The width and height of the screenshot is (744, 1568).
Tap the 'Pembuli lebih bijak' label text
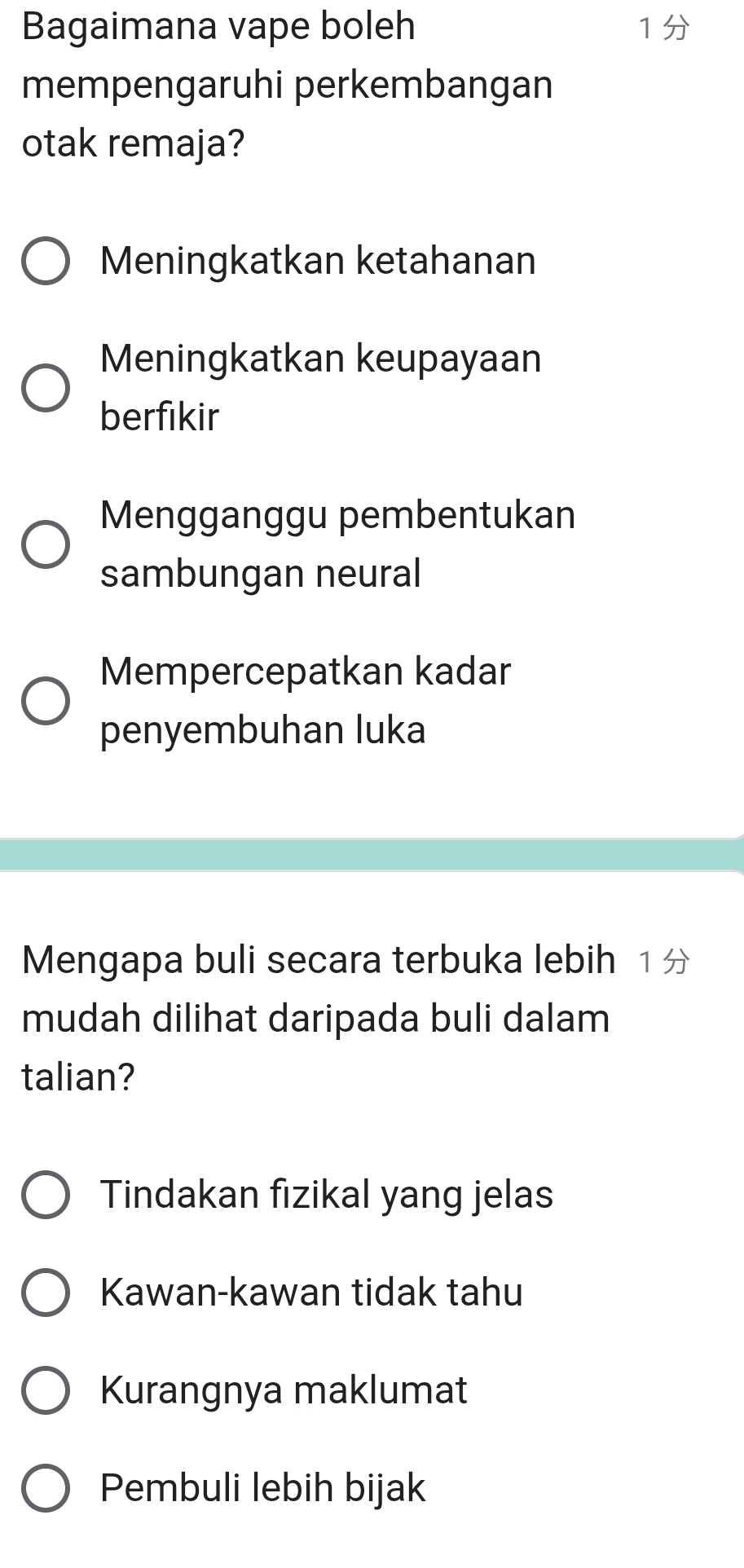262,1488
